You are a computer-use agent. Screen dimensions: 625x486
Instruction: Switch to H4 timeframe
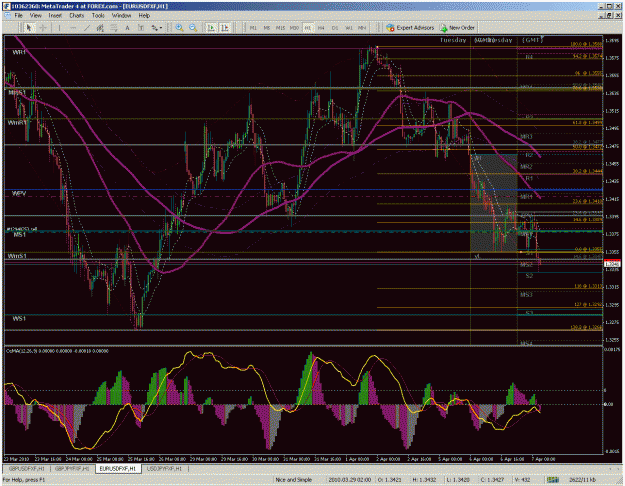tap(321, 28)
